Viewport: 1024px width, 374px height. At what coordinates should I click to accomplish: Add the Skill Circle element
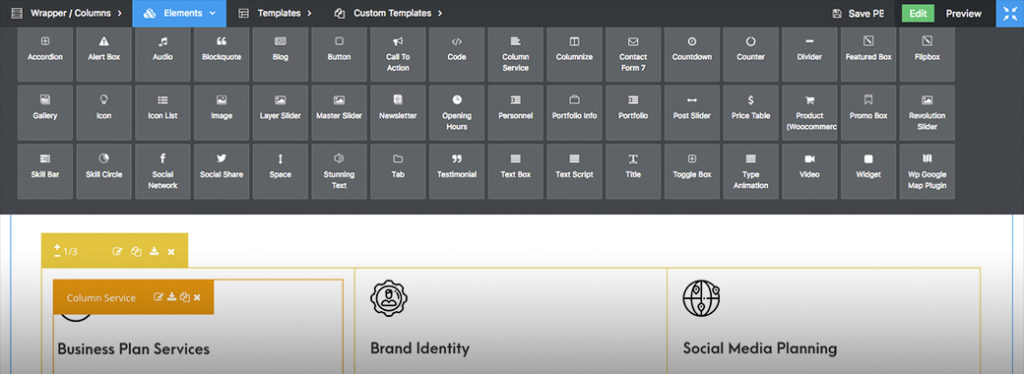pyautogui.click(x=104, y=172)
